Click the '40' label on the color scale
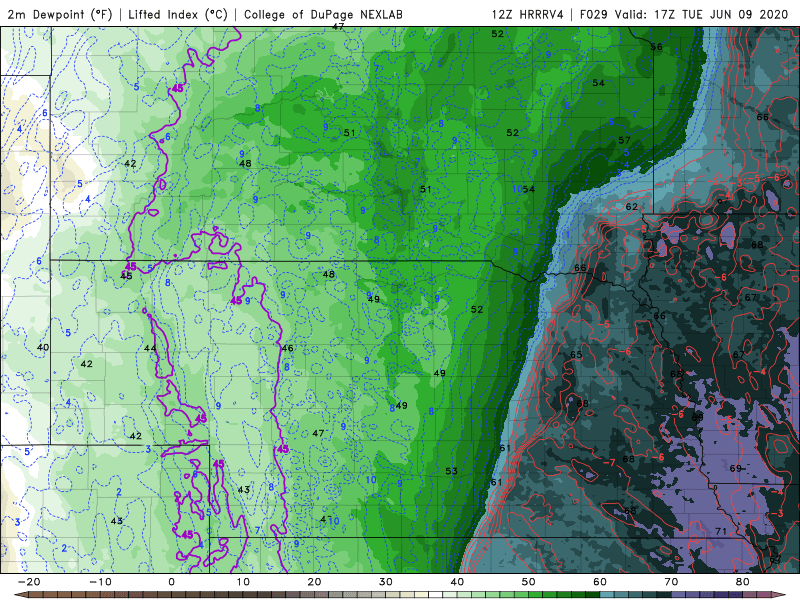Image resolution: width=800 pixels, height=600 pixels. (457, 582)
